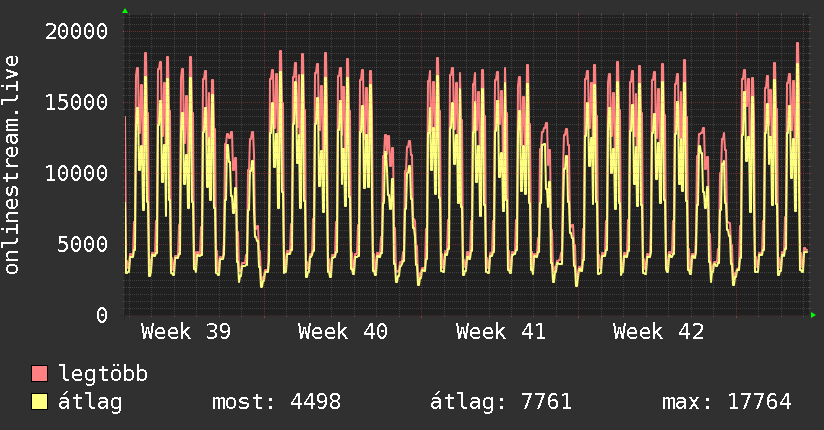Select the Week 40 axis label
Image resolution: width=824 pixels, height=430 pixels.
coord(343,332)
